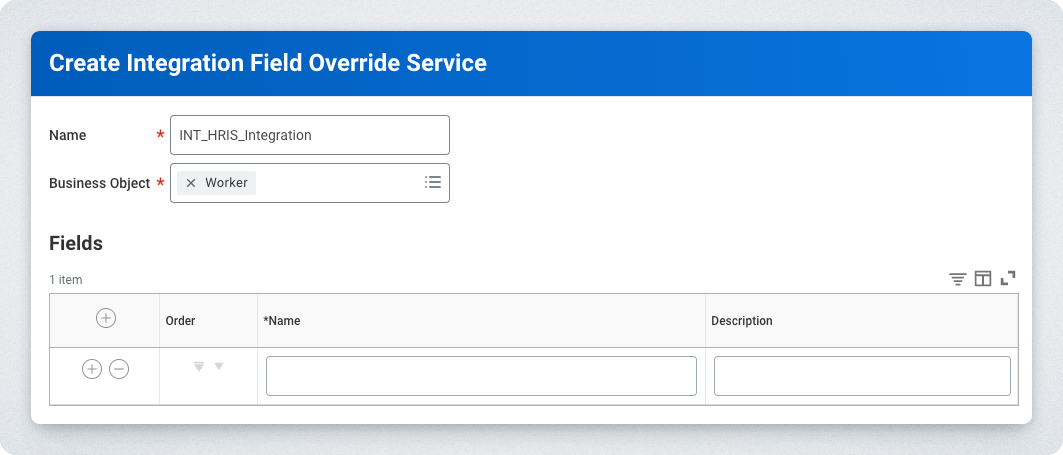Image resolution: width=1063 pixels, height=455 pixels.
Task: Remove the Worker chip from Business Object
Action: [191, 183]
